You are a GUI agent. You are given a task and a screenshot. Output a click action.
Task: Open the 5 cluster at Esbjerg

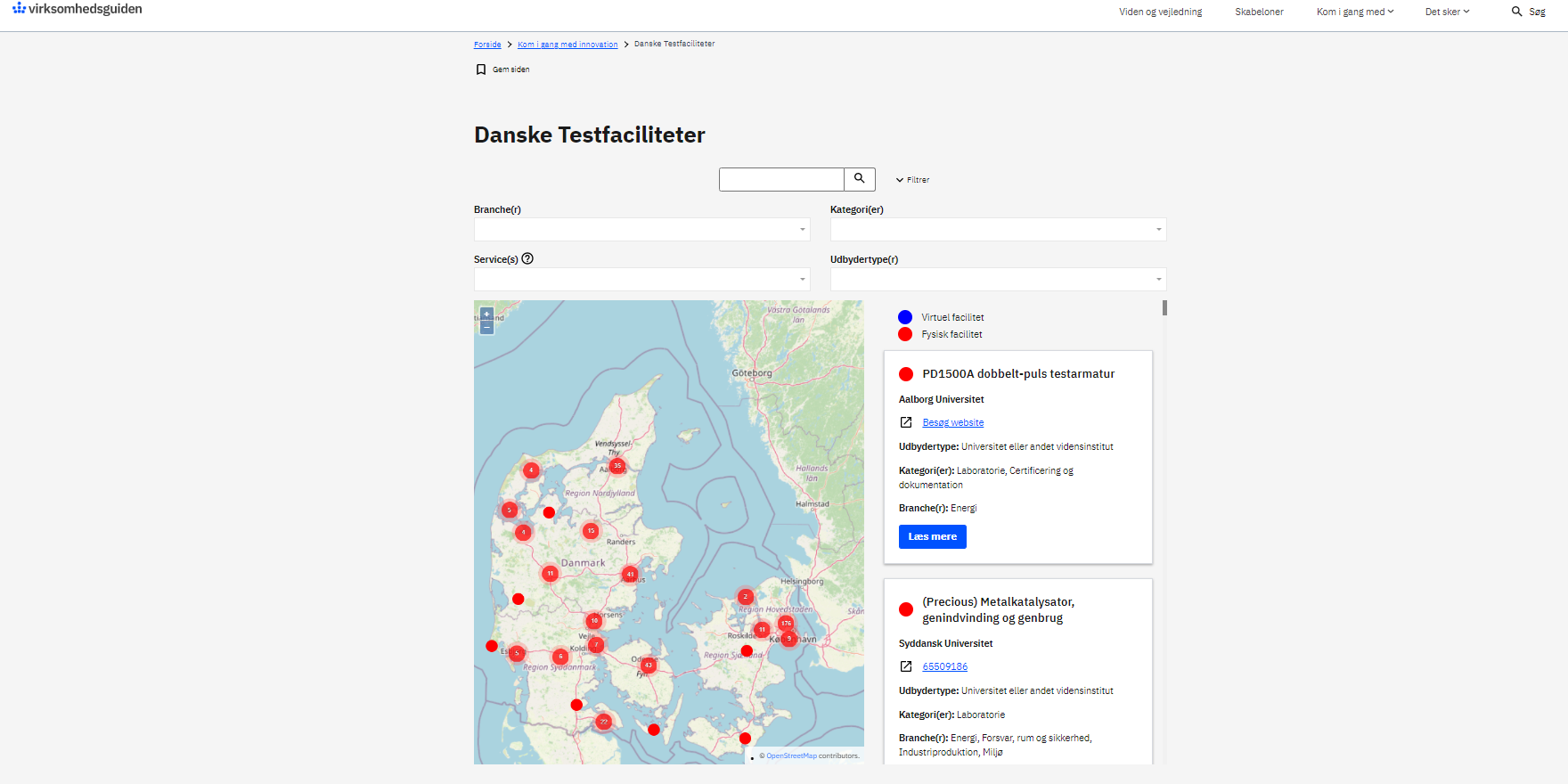click(x=517, y=653)
